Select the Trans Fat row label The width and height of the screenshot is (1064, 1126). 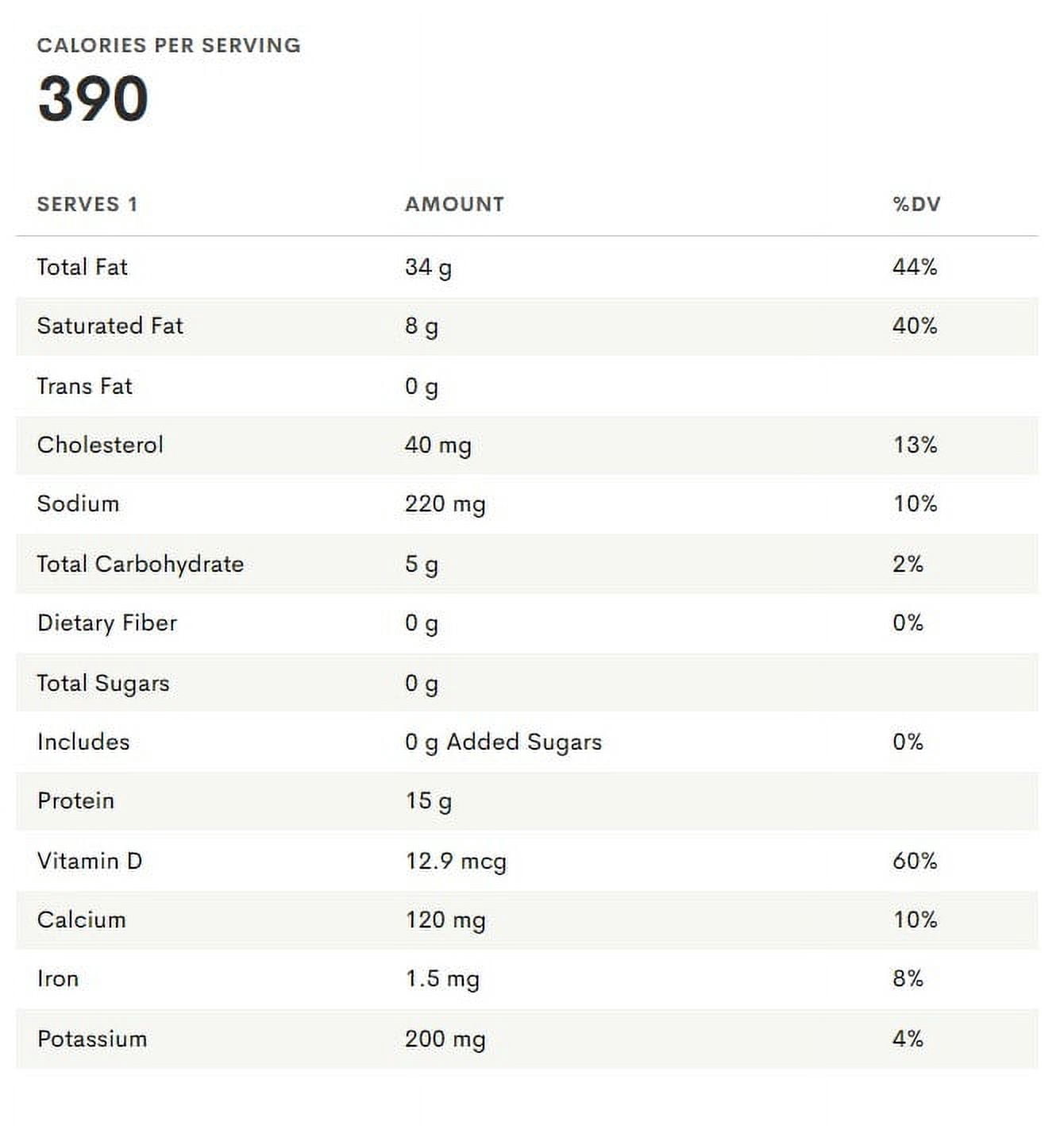click(x=84, y=386)
